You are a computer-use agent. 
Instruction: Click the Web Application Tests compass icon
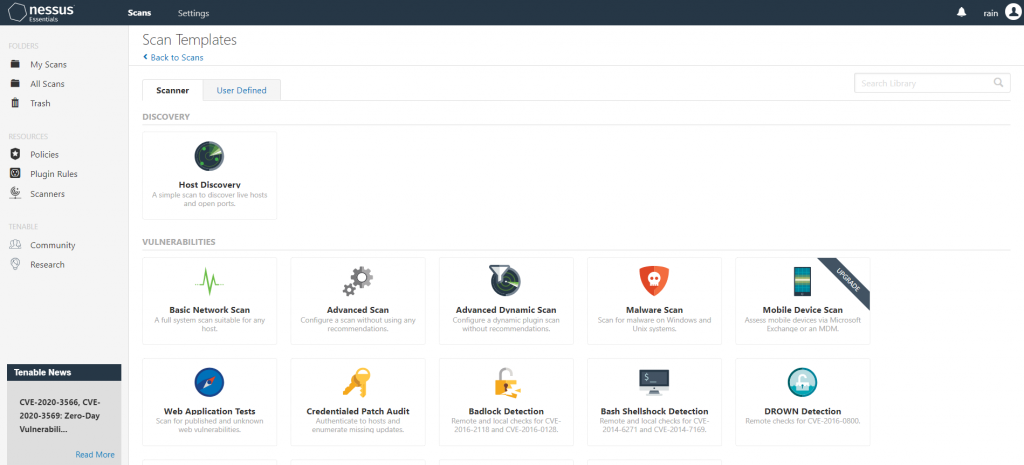point(209,383)
